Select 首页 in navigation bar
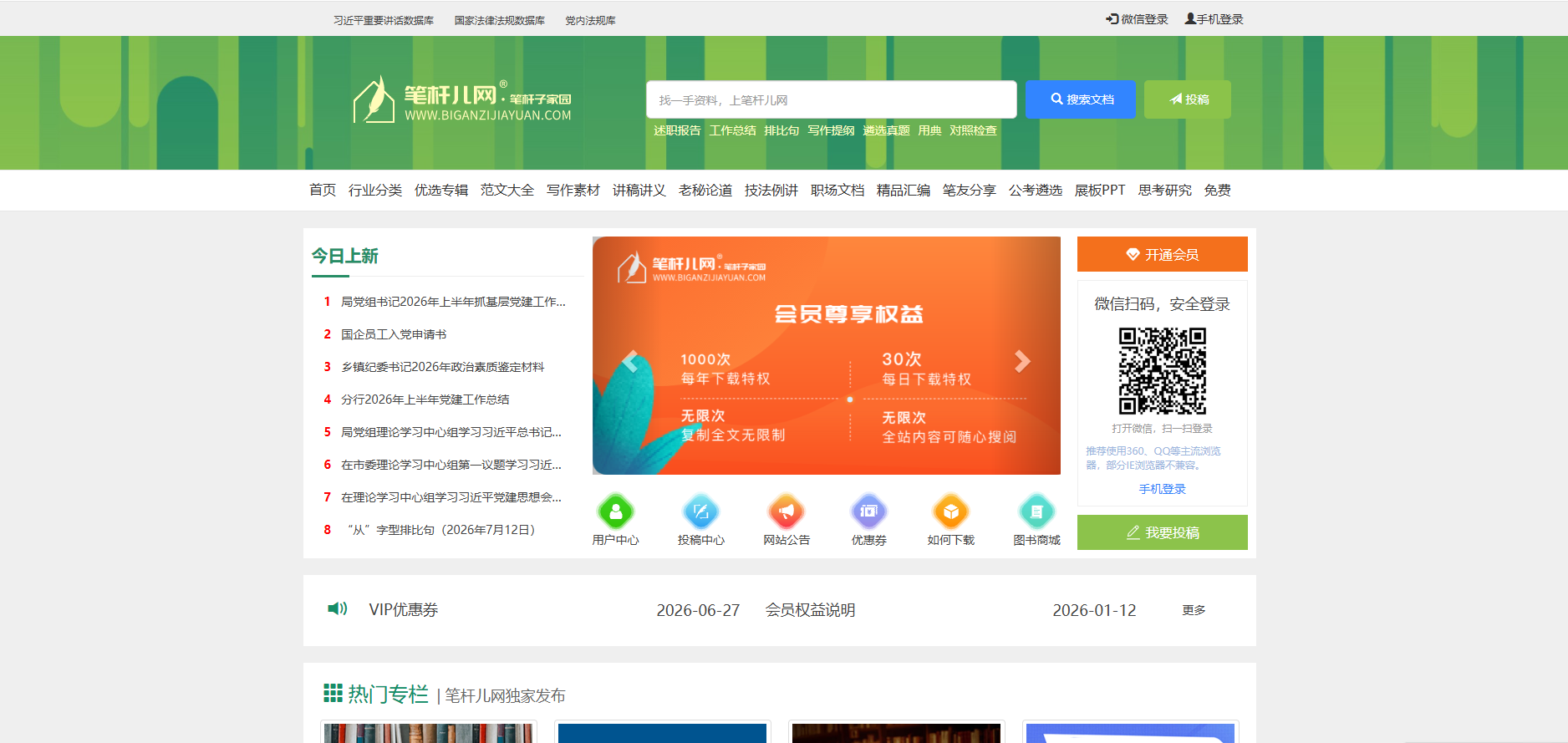The width and height of the screenshot is (1568, 743). click(323, 191)
